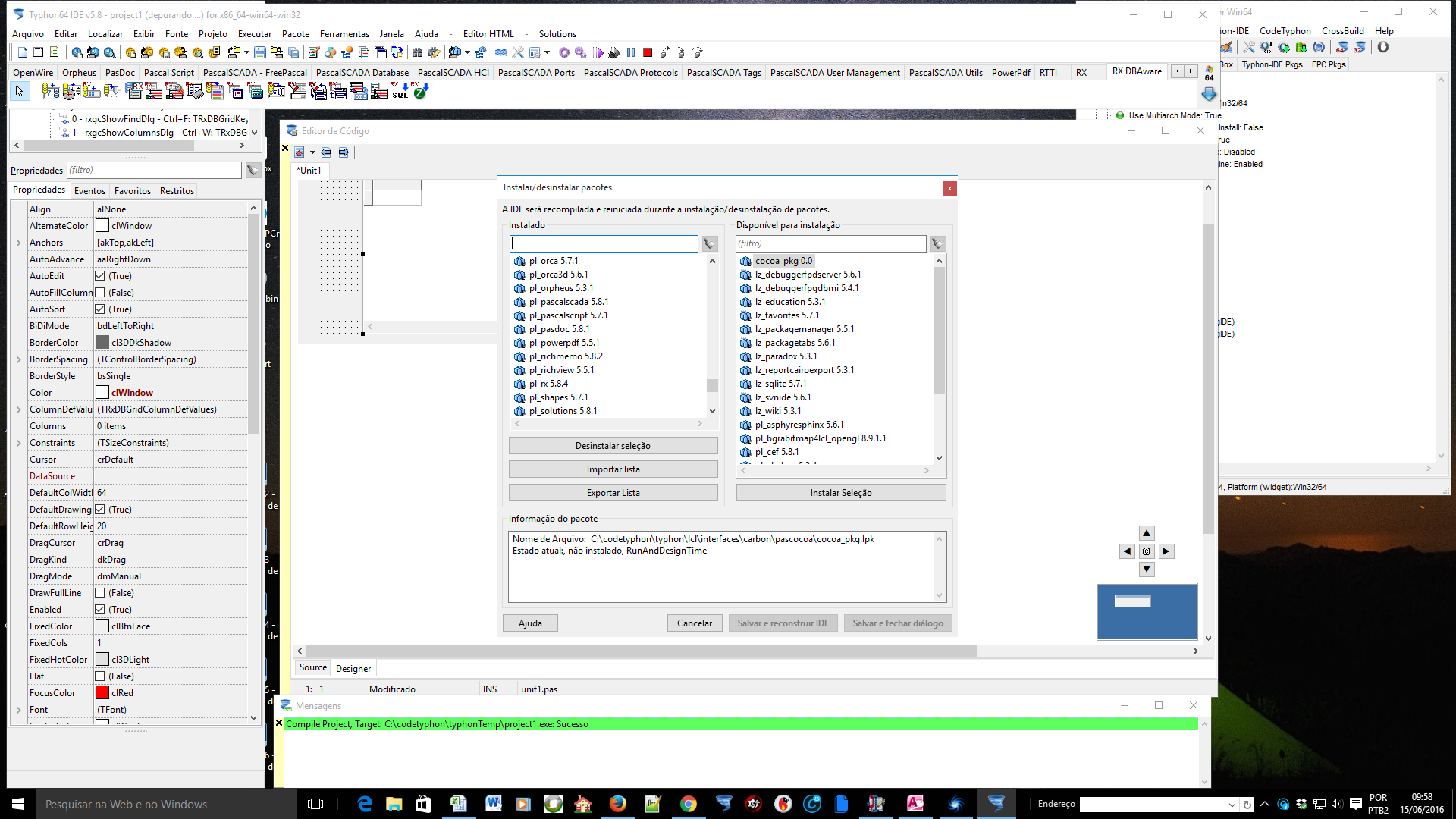Click the purple Run arrow icon

point(598,52)
